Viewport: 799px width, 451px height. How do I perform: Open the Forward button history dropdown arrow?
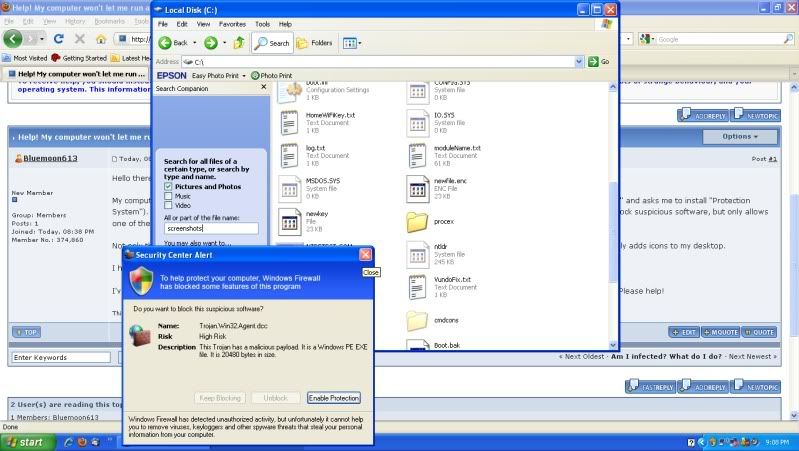(225, 43)
